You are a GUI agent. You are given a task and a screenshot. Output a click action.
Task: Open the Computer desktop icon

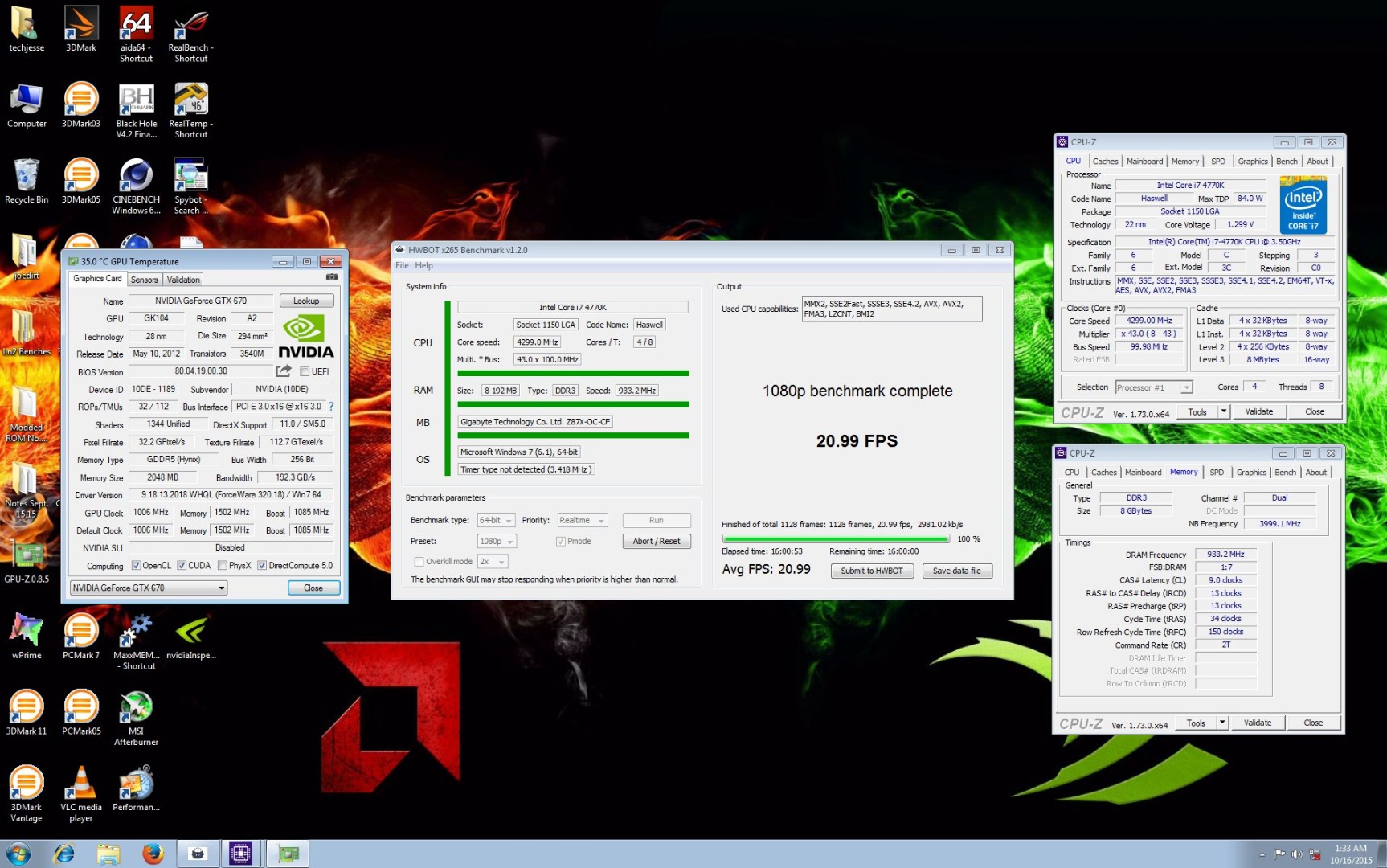point(27,105)
